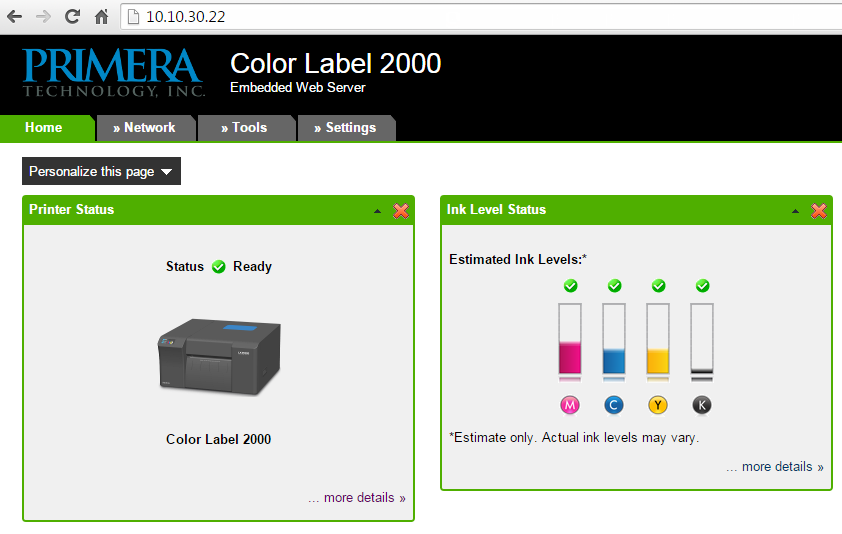Click the cyan C circle icon
This screenshot has width=842, height=534.
(x=614, y=405)
